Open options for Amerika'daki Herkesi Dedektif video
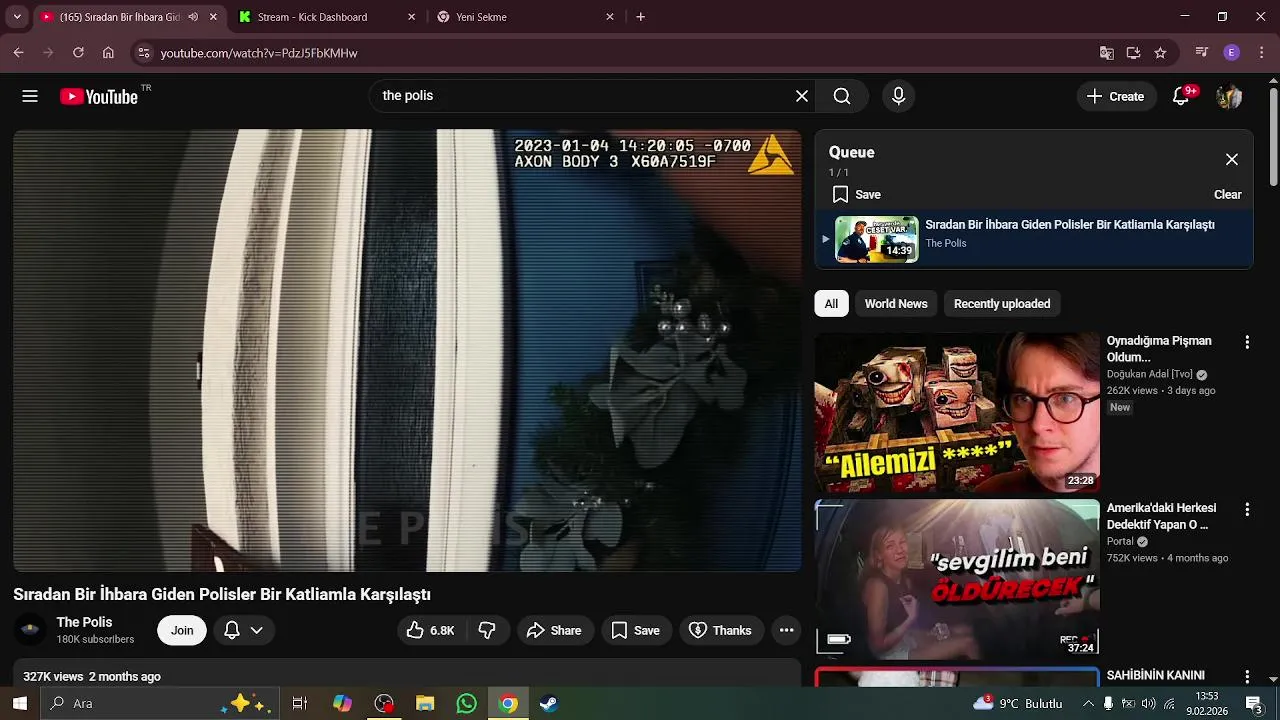 1247,509
